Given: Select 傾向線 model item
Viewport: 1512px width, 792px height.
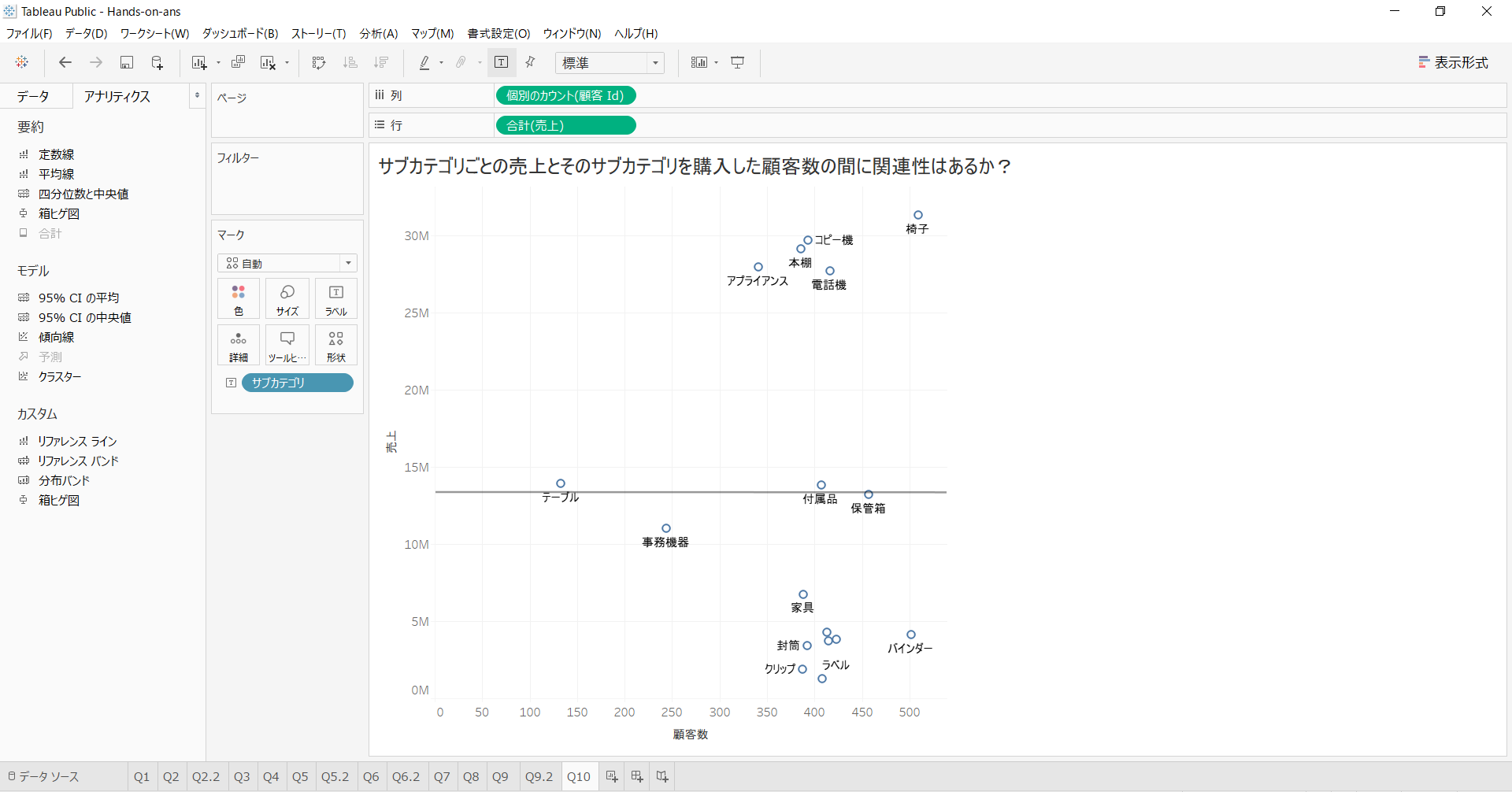Looking at the screenshot, I should (x=57, y=337).
